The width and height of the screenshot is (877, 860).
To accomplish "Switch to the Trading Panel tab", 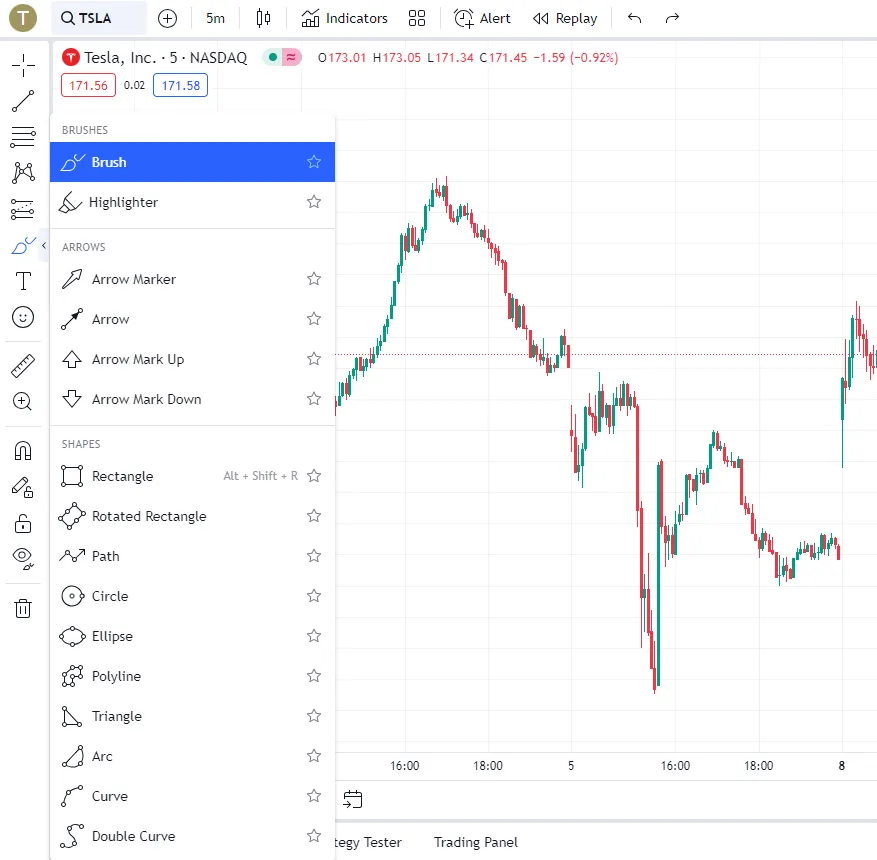I will (475, 841).
